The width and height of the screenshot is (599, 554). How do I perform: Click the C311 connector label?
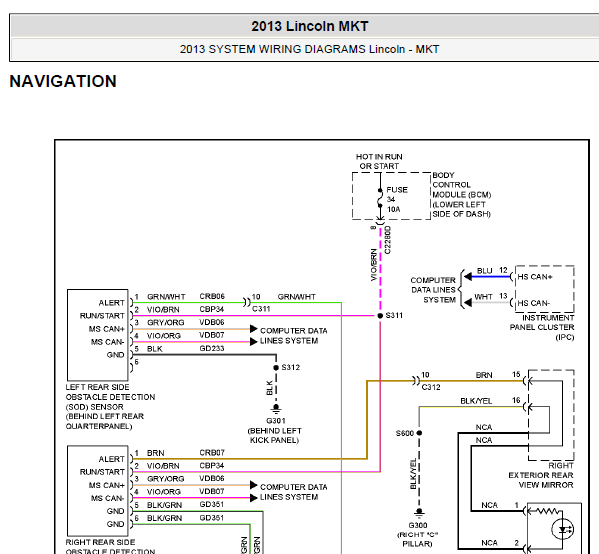click(x=261, y=309)
